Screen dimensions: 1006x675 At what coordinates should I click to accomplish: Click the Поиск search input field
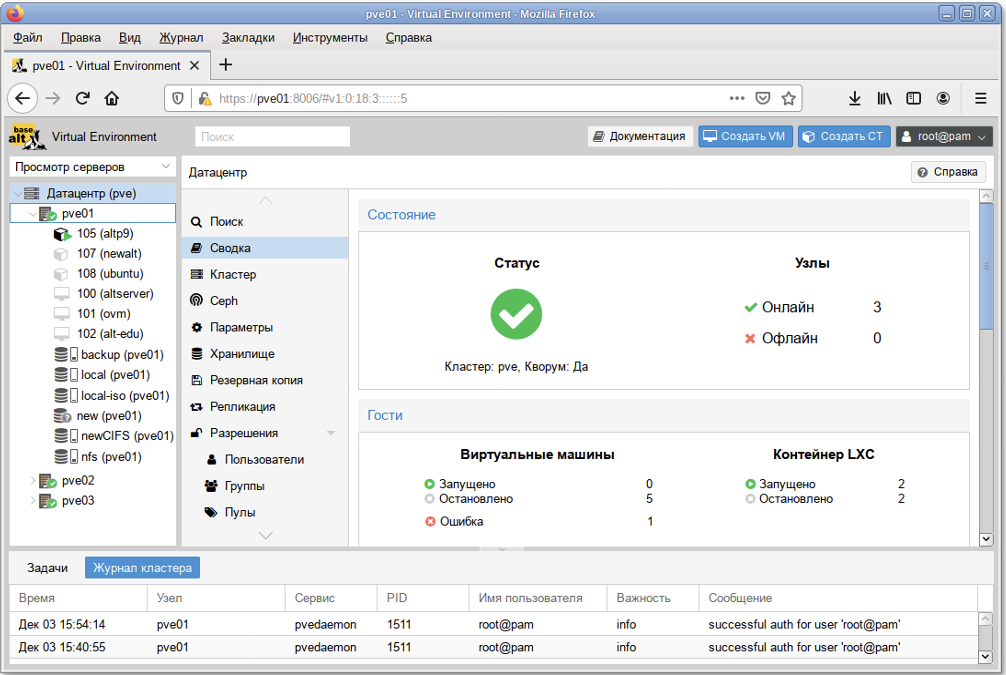tap(272, 137)
